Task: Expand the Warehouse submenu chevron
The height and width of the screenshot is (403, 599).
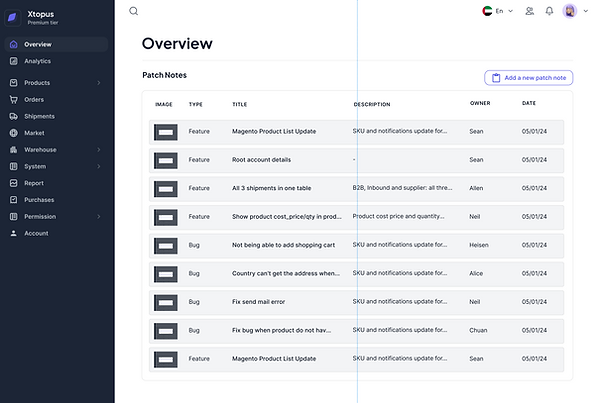Action: pyautogui.click(x=99, y=150)
